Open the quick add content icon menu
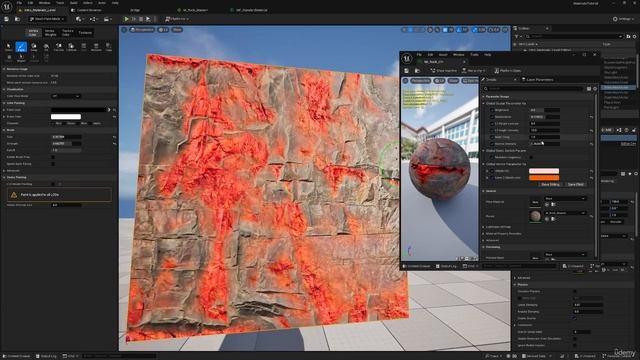Screen dimensions: 640x360 tap(79, 19)
